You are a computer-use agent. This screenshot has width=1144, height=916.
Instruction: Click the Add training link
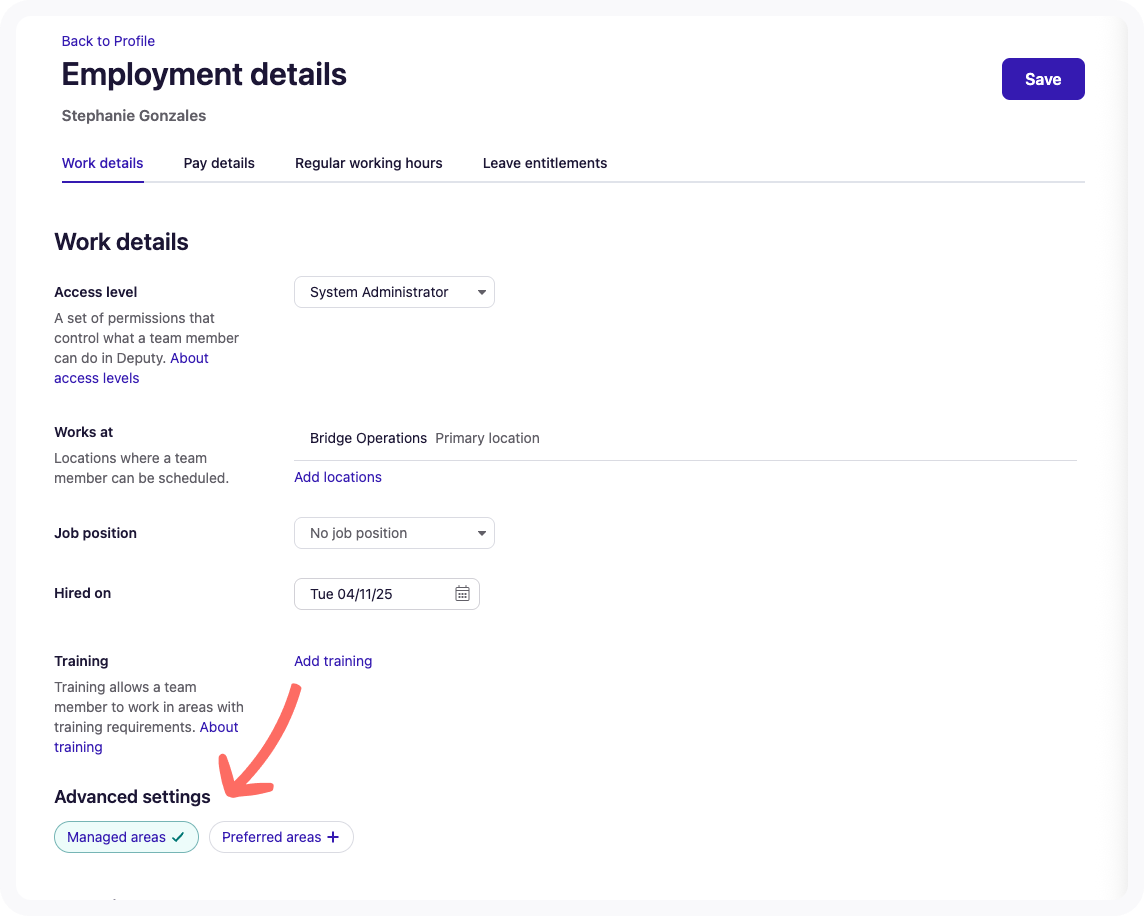pyautogui.click(x=333, y=661)
